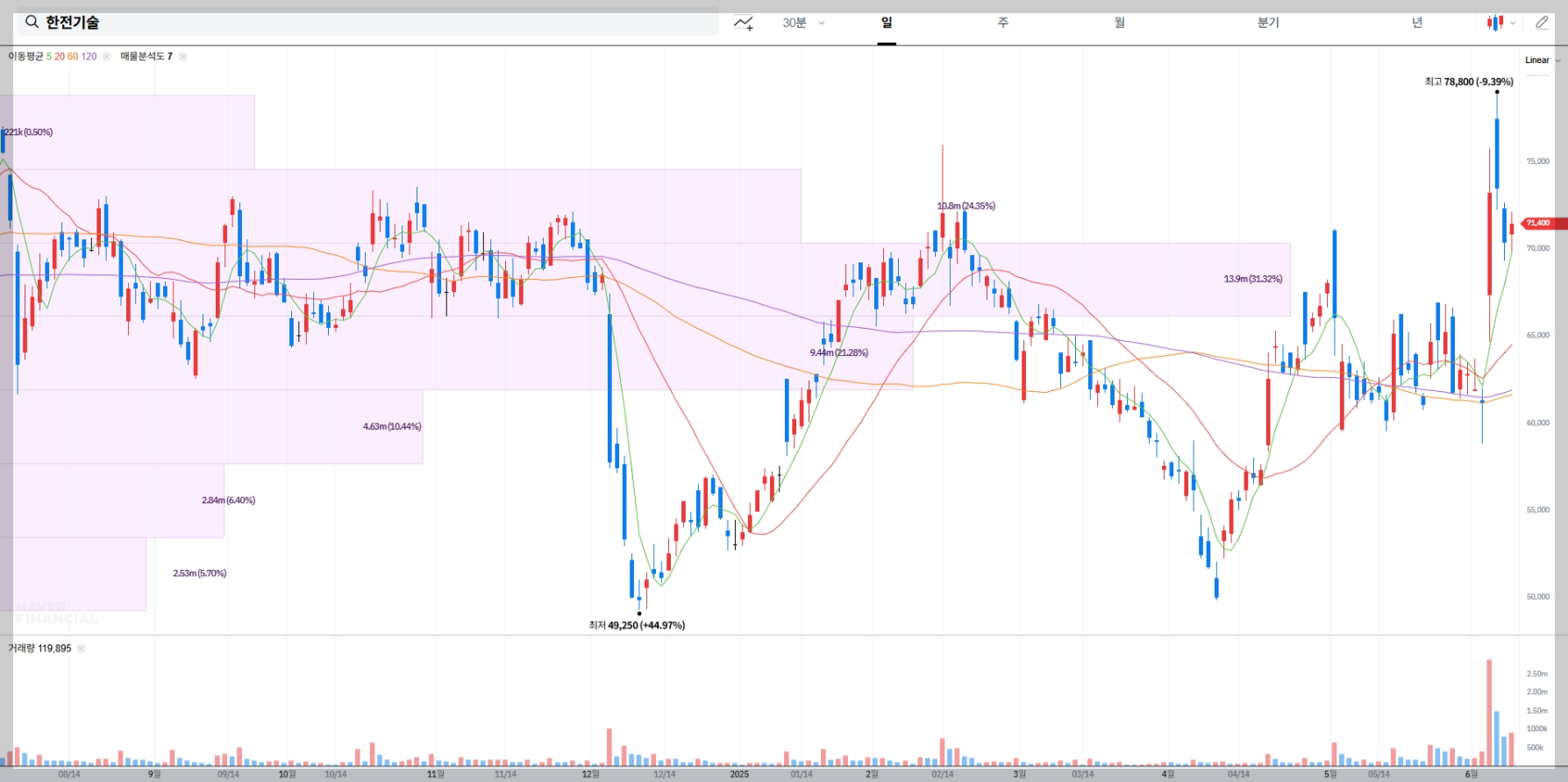This screenshot has height=782, width=1568.
Task: Open 매물분석도 7 indicator settings label
Action: tap(146, 56)
